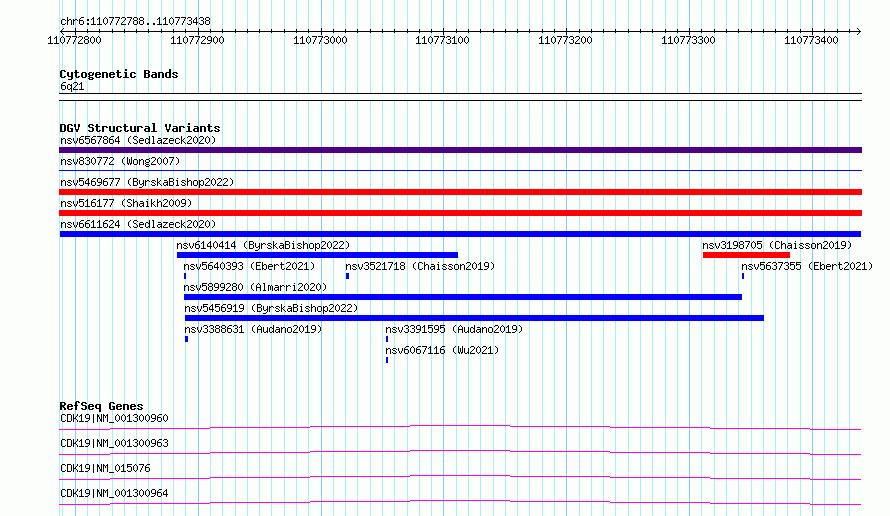890x516 pixels.
Task: Select the red bar under nsv5469677
Action: (460, 192)
